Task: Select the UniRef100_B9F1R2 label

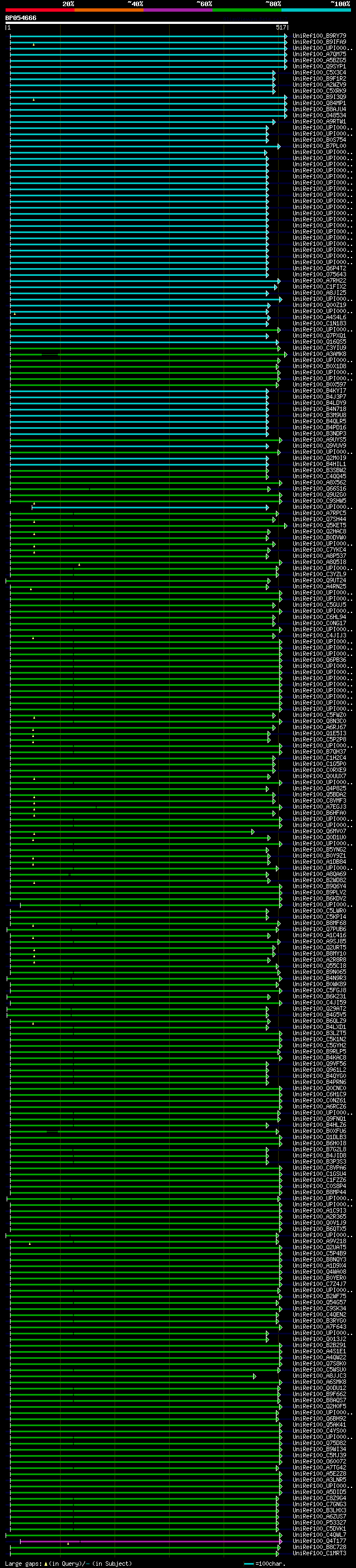Action: tap(319, 78)
